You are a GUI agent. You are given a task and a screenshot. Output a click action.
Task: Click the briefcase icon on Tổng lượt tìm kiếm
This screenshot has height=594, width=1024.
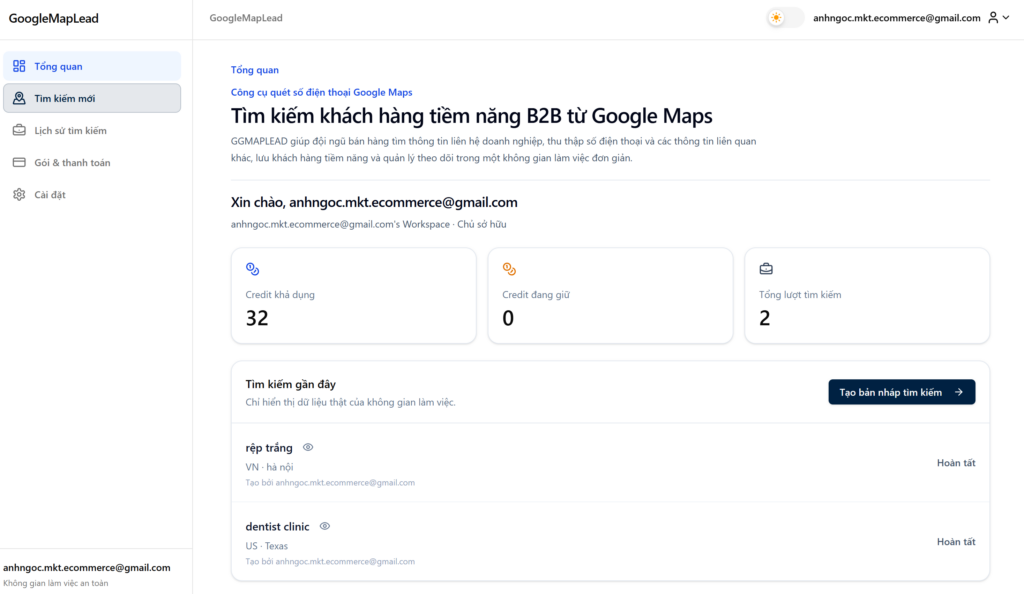[766, 269]
